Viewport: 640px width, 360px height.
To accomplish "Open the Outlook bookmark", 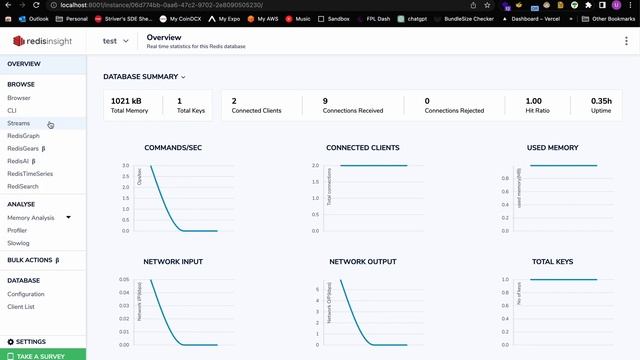I will [33, 19].
